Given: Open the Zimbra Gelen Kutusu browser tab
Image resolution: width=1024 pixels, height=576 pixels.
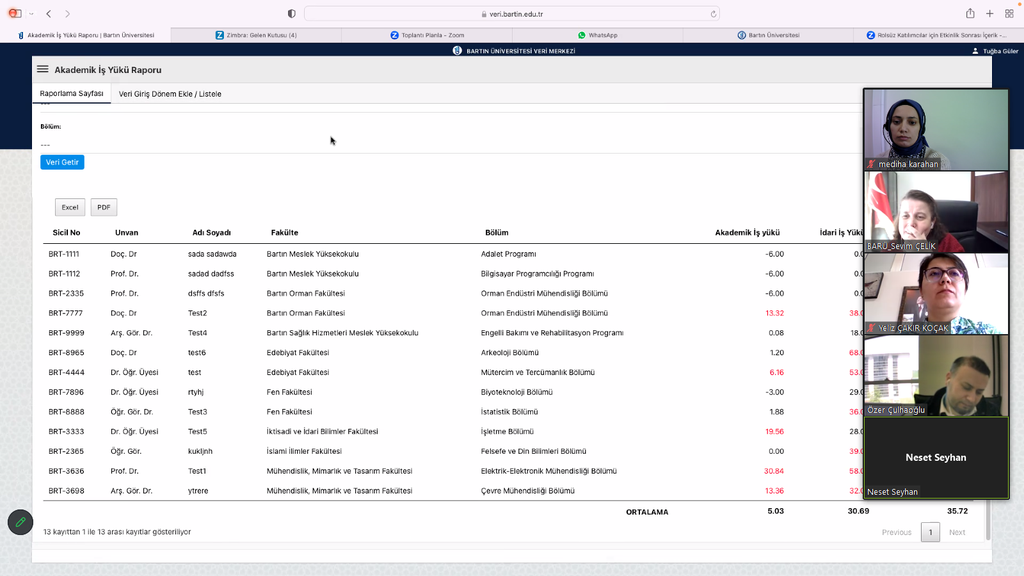Looking at the screenshot, I should (256, 35).
